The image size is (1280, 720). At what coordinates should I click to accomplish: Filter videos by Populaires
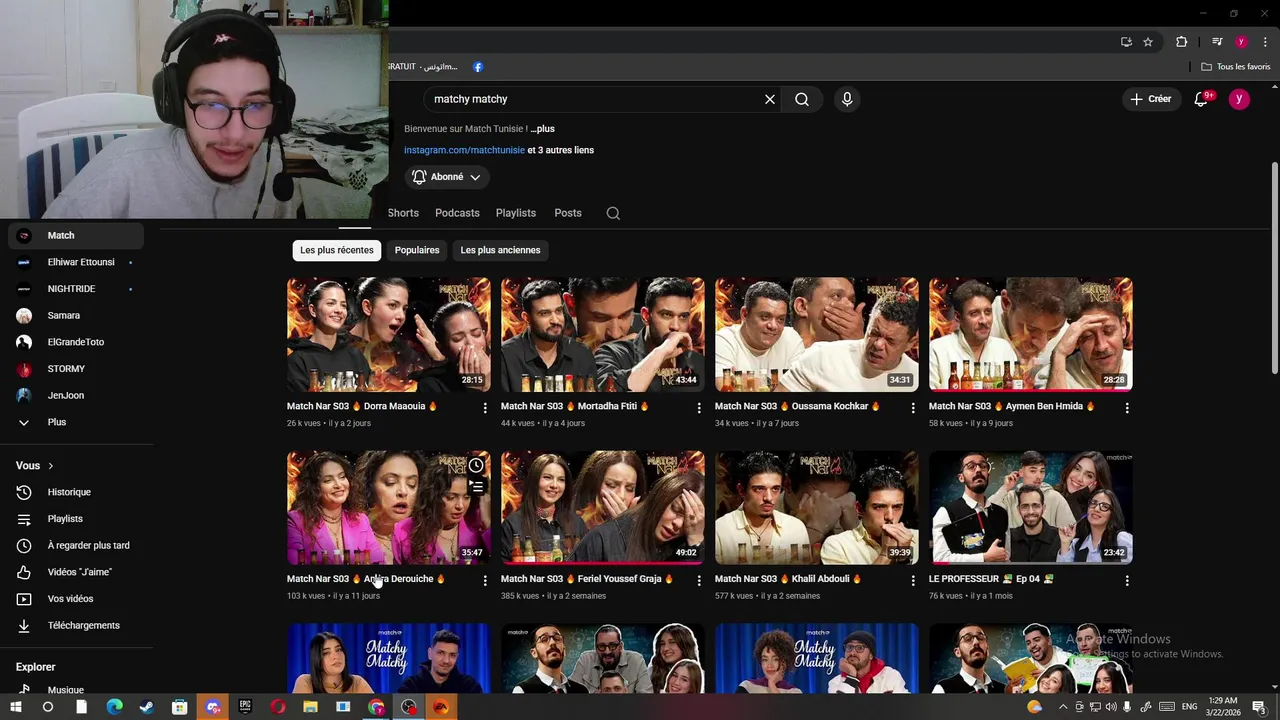[x=417, y=250]
